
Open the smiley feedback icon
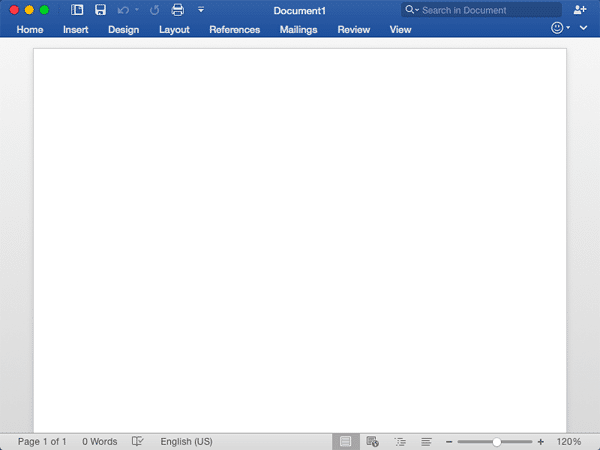pyautogui.click(x=558, y=29)
